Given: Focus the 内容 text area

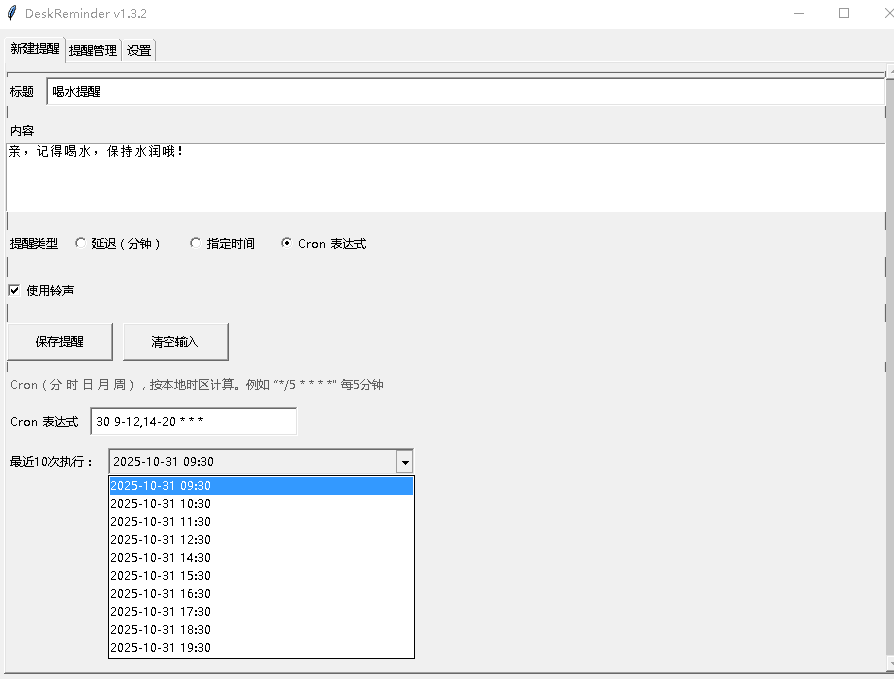Looking at the screenshot, I should [445, 177].
